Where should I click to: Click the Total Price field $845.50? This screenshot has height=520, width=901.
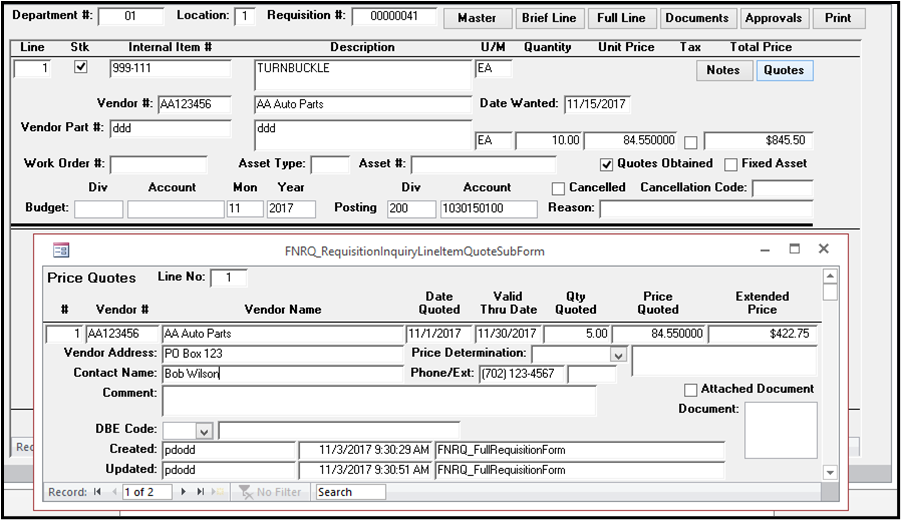[758, 141]
